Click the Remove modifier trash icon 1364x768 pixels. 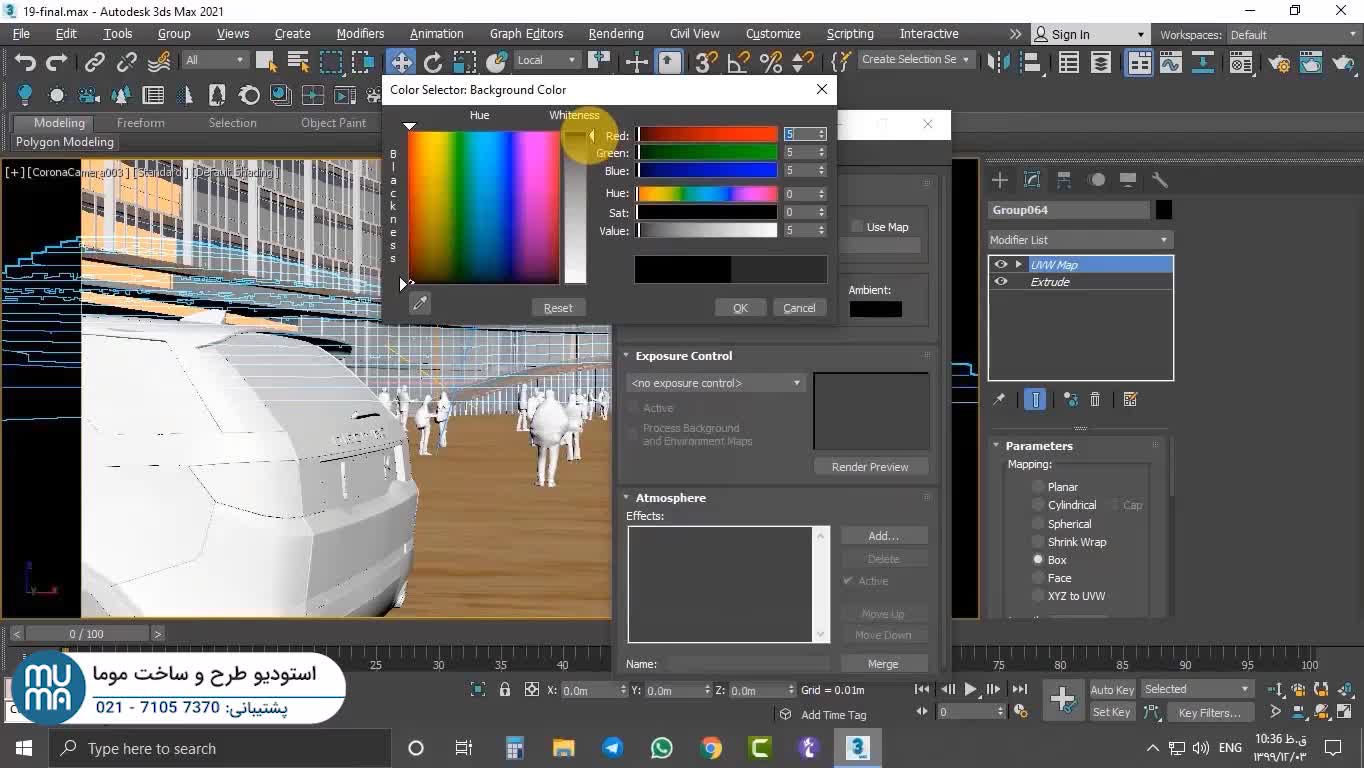[x=1095, y=399]
